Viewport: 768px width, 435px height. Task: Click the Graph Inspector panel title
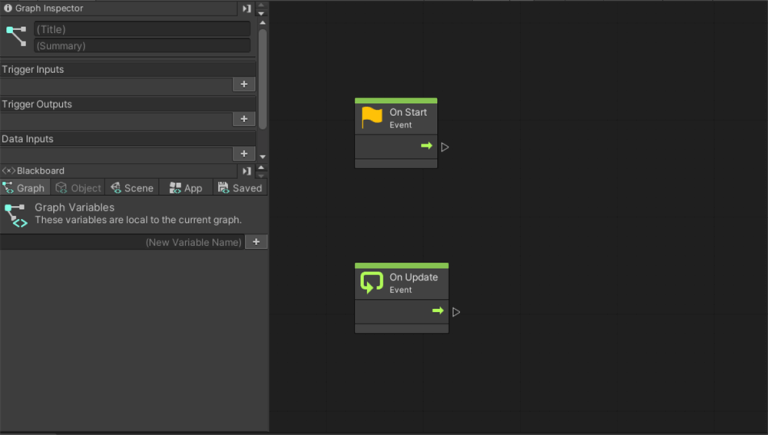pyautogui.click(x=49, y=8)
